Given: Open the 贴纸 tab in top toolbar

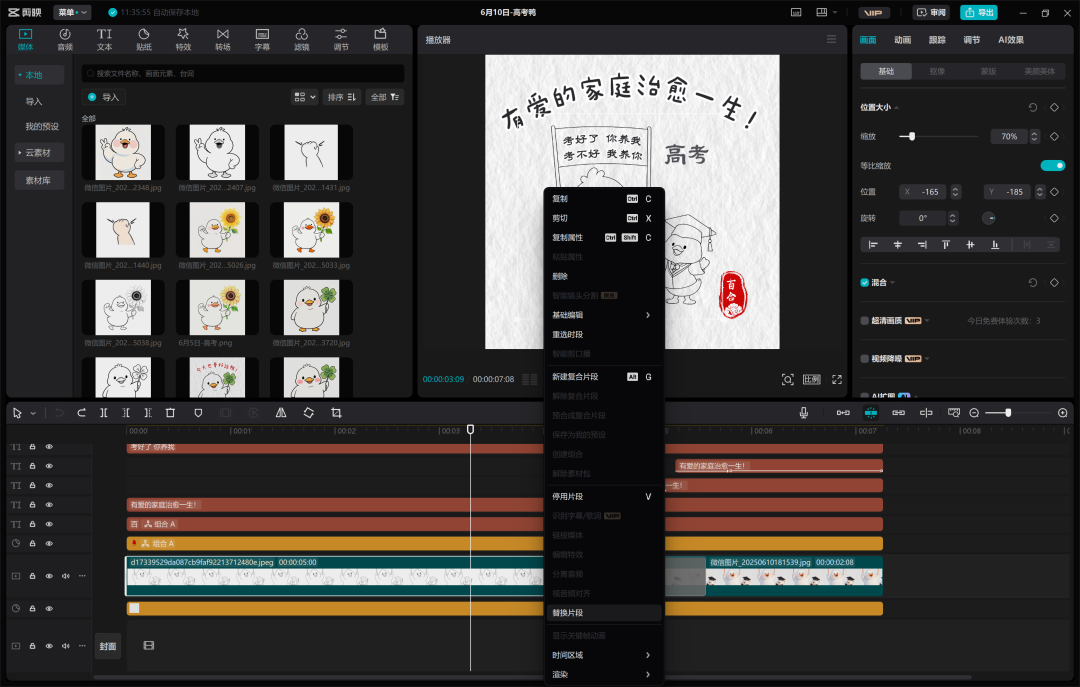Looking at the screenshot, I should pyautogui.click(x=144, y=40).
